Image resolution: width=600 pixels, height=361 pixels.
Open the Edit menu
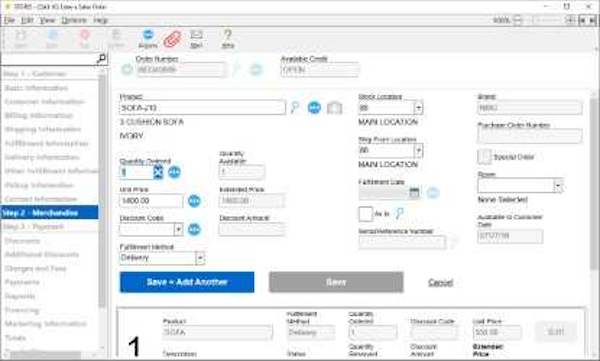[x=27, y=20]
